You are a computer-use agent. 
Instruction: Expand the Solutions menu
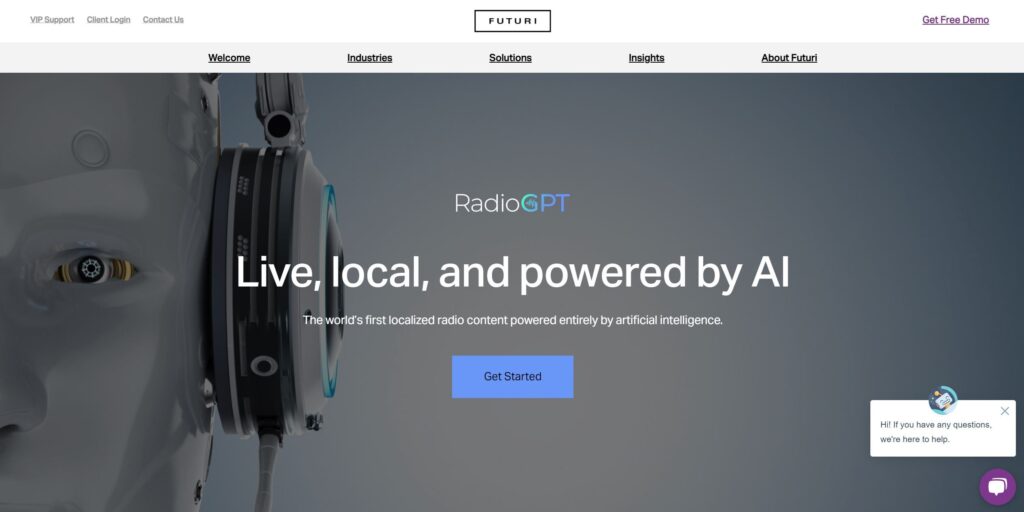(x=510, y=57)
